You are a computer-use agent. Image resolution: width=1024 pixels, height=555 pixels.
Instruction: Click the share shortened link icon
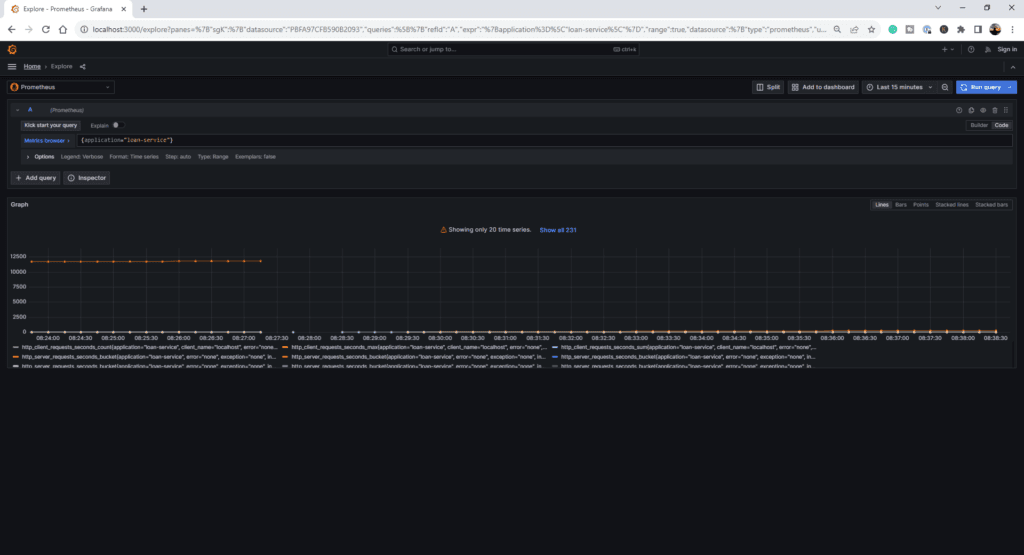pyautogui.click(x=82, y=67)
